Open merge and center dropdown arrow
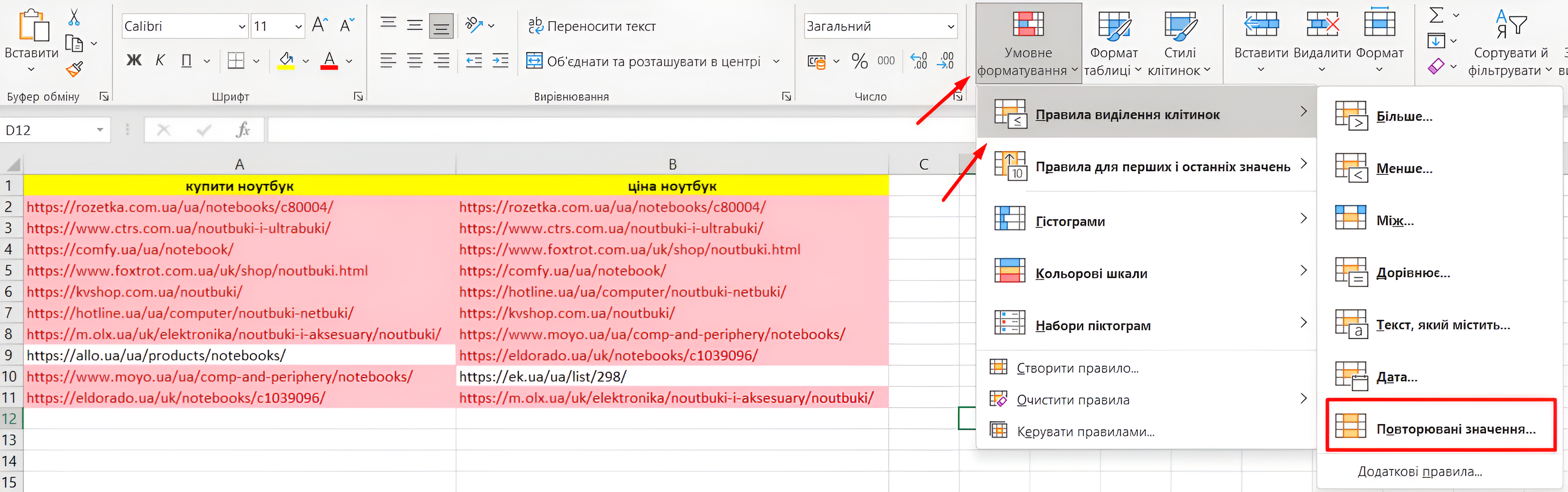This screenshot has height=492, width=1568. [776, 61]
